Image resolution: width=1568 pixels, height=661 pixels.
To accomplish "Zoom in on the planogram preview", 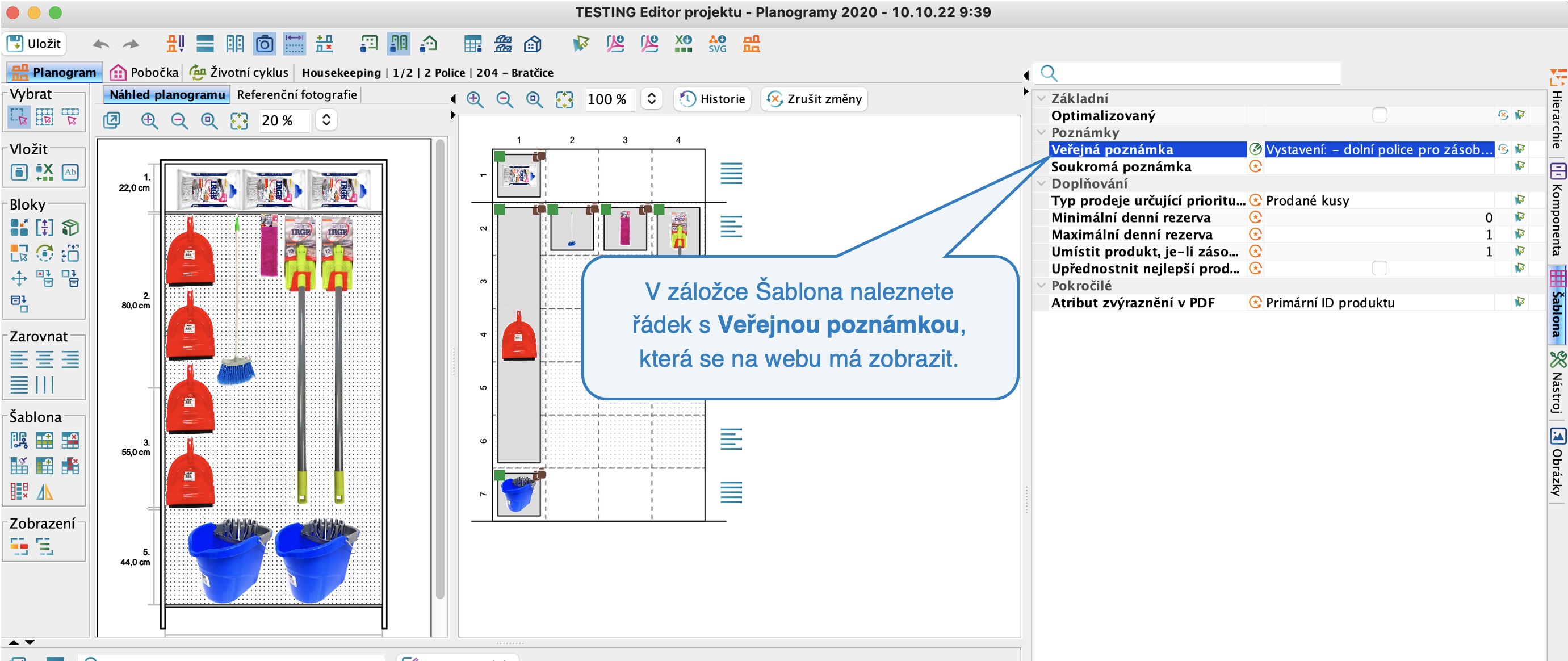I will pyautogui.click(x=150, y=120).
